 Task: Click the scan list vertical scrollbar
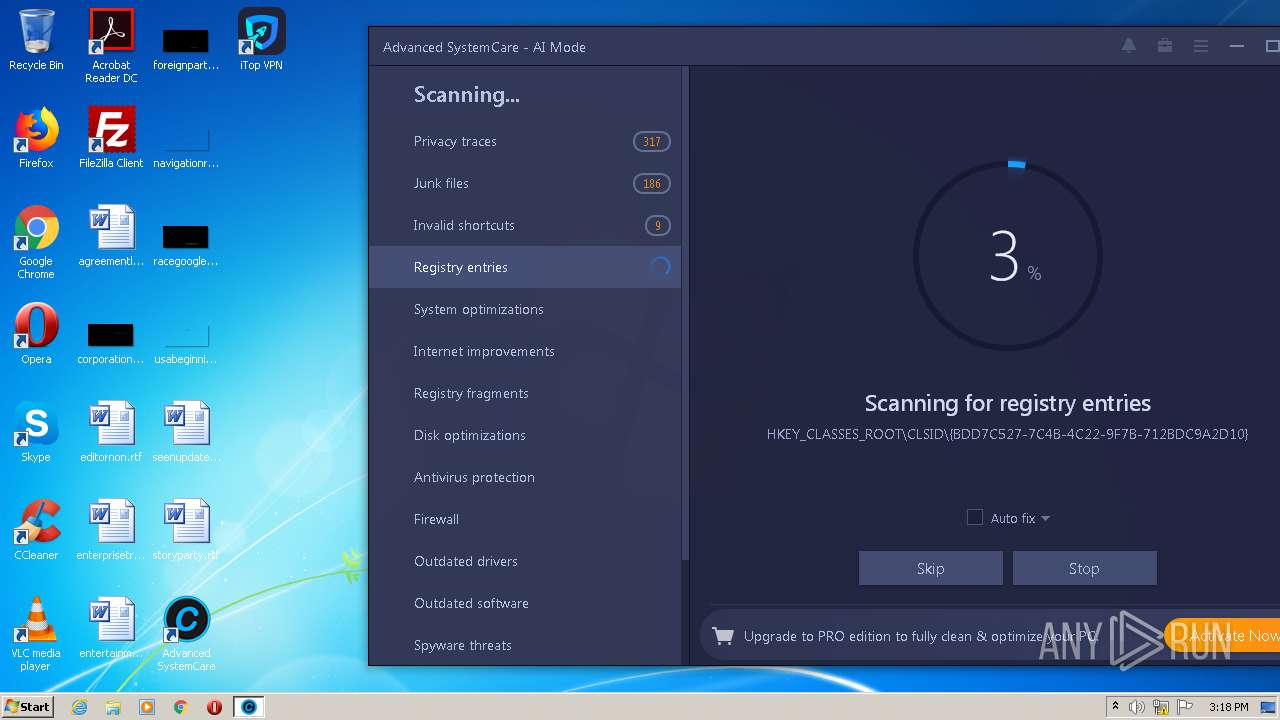pyautogui.click(x=685, y=315)
